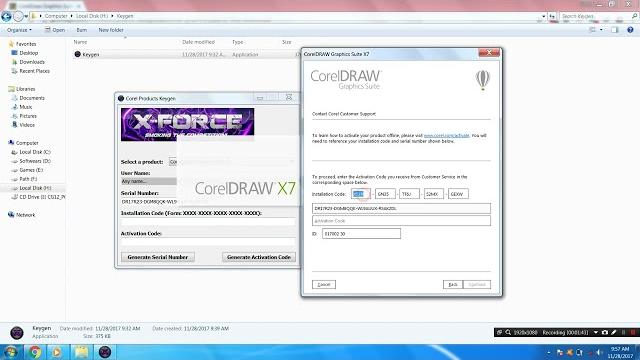Open Games (E:) drive in sidebar
Screen dimensions: 640x360
[31, 170]
